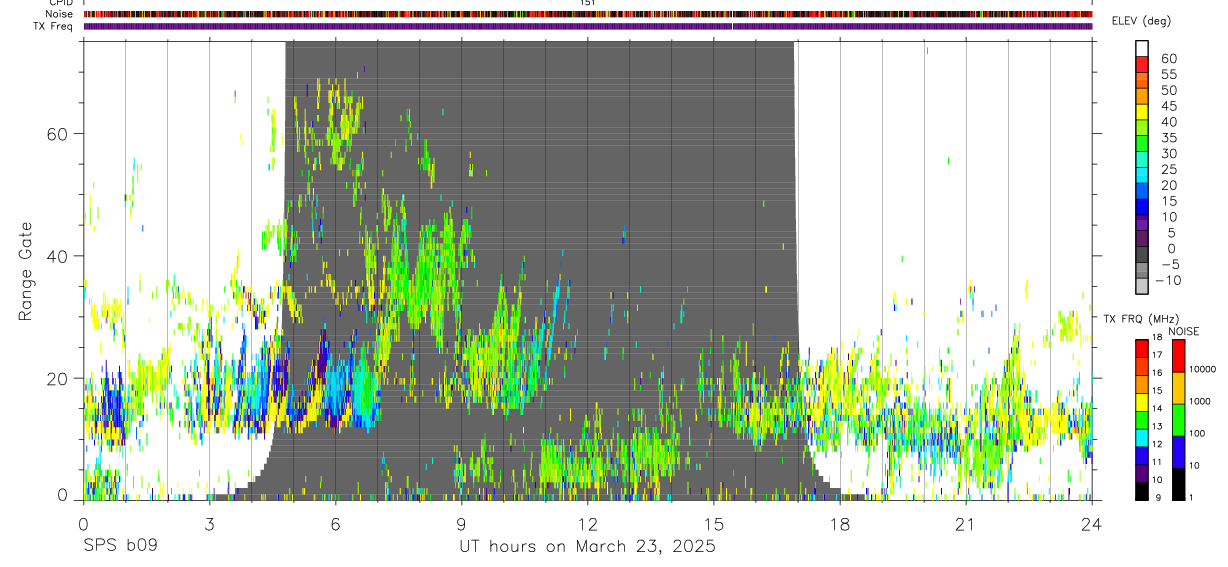The image size is (1228, 567).
Task: Click the blue segment of NOISE color bar
Action: [1178, 451]
